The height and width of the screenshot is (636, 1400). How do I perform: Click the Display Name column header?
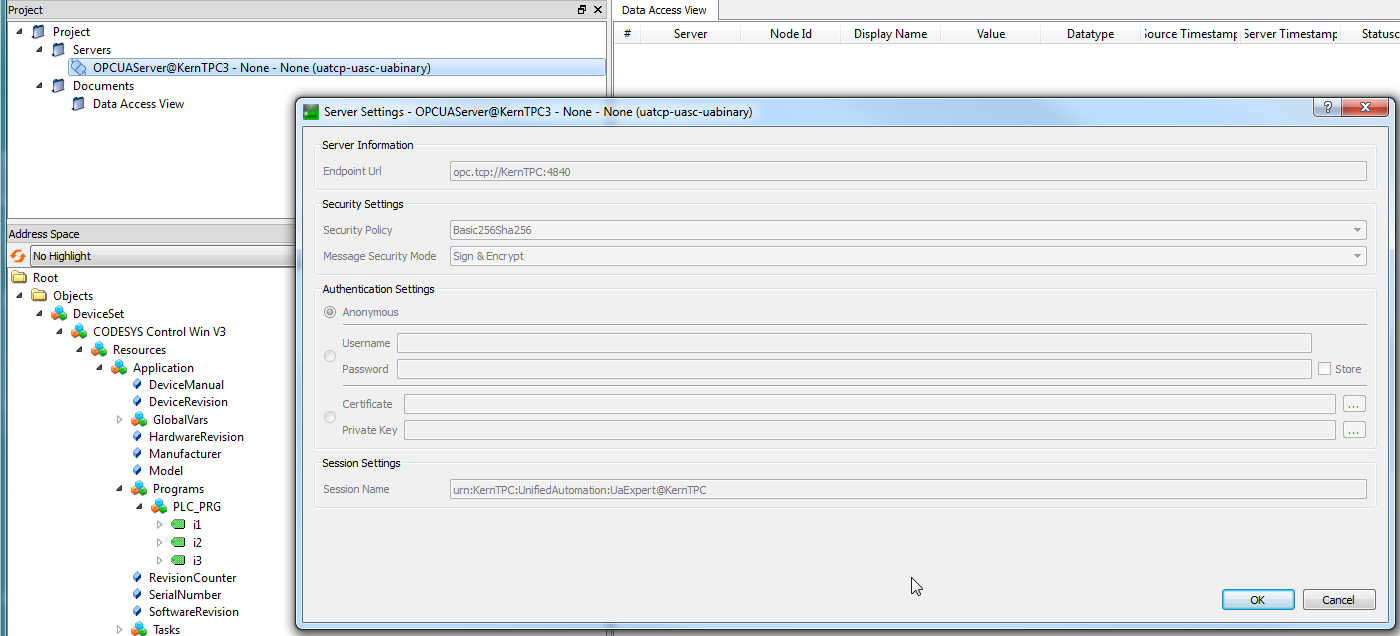[x=890, y=34]
